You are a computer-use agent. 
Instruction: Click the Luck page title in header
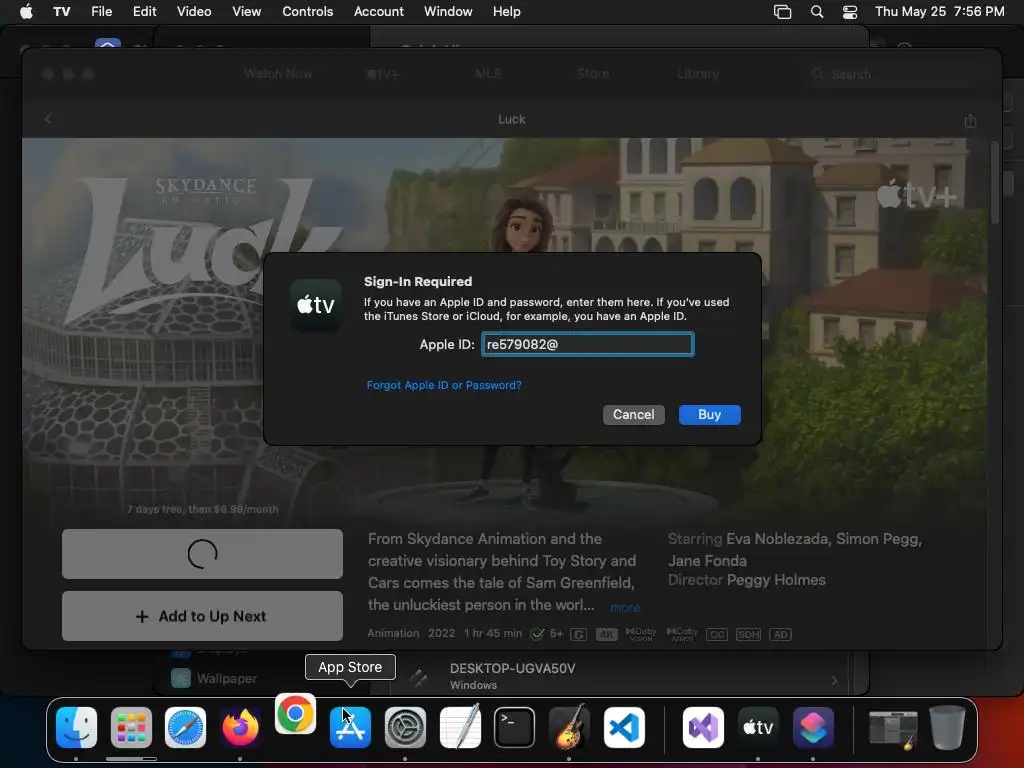click(x=511, y=119)
